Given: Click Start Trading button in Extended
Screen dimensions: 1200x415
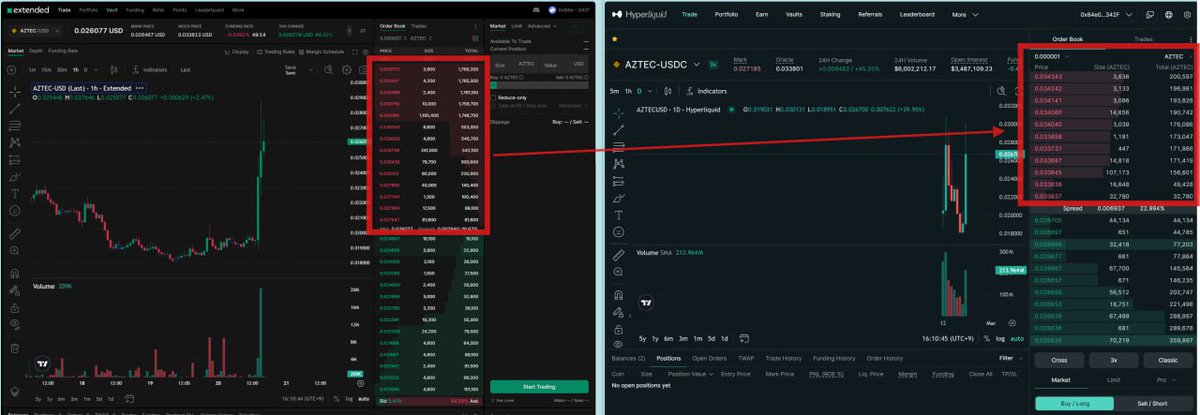Looking at the screenshot, I should pyautogui.click(x=539, y=387).
